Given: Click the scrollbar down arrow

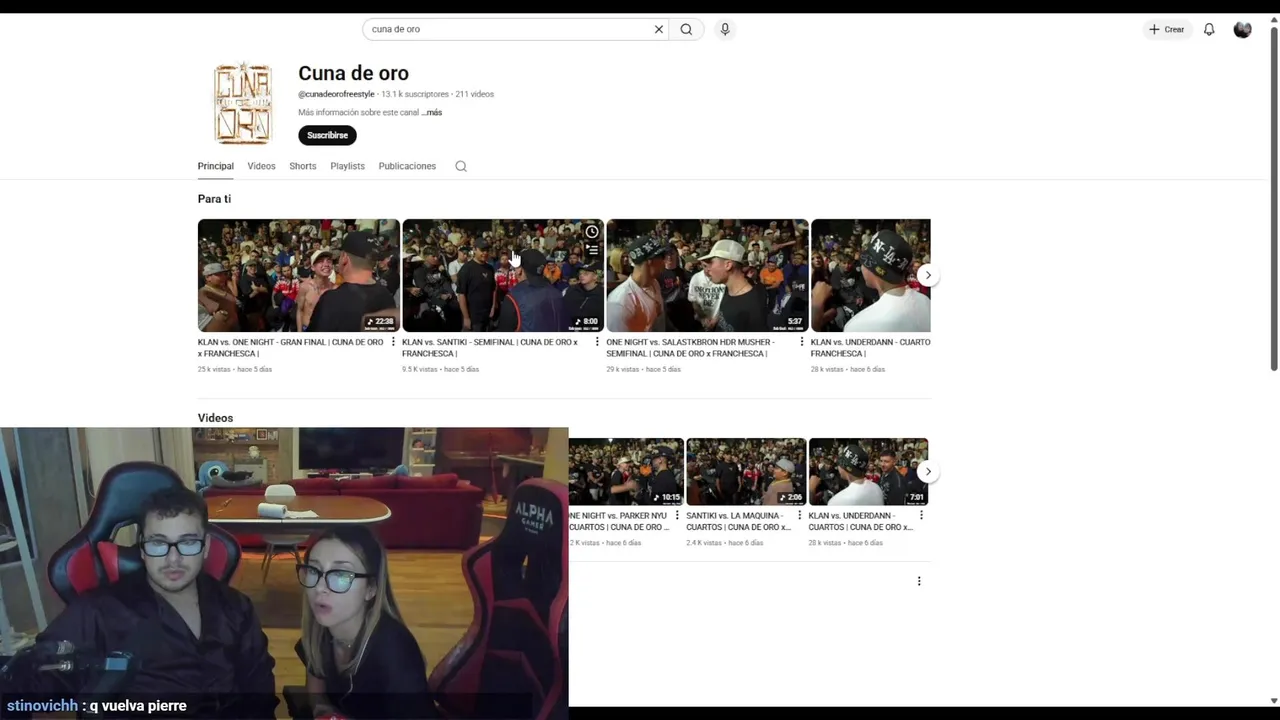Looking at the screenshot, I should pos(1274,701).
